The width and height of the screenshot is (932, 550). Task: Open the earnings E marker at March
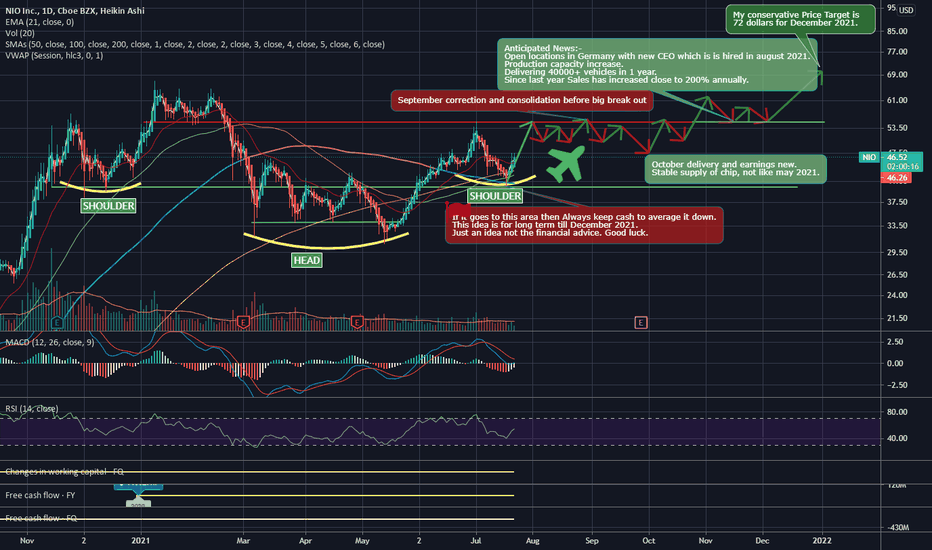(x=243, y=322)
